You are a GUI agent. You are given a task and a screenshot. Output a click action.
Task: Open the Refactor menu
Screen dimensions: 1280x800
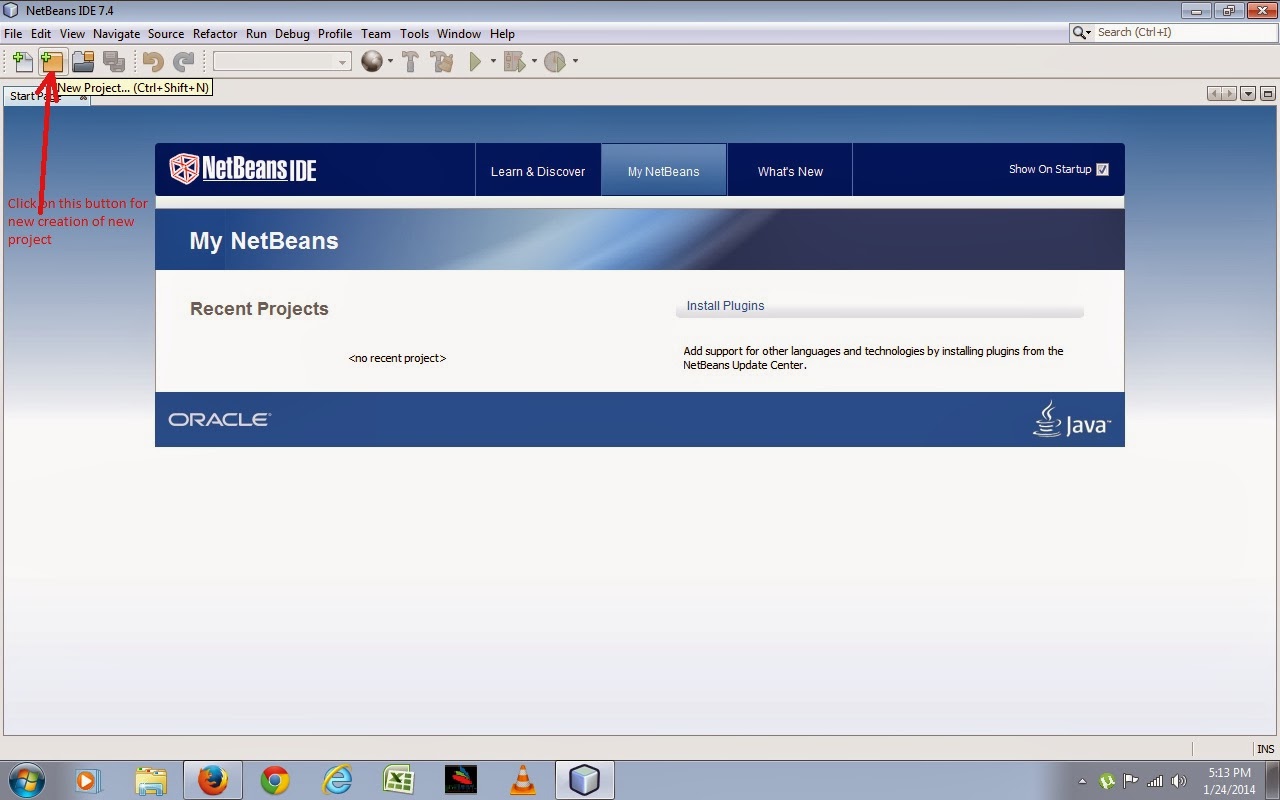[x=215, y=33]
